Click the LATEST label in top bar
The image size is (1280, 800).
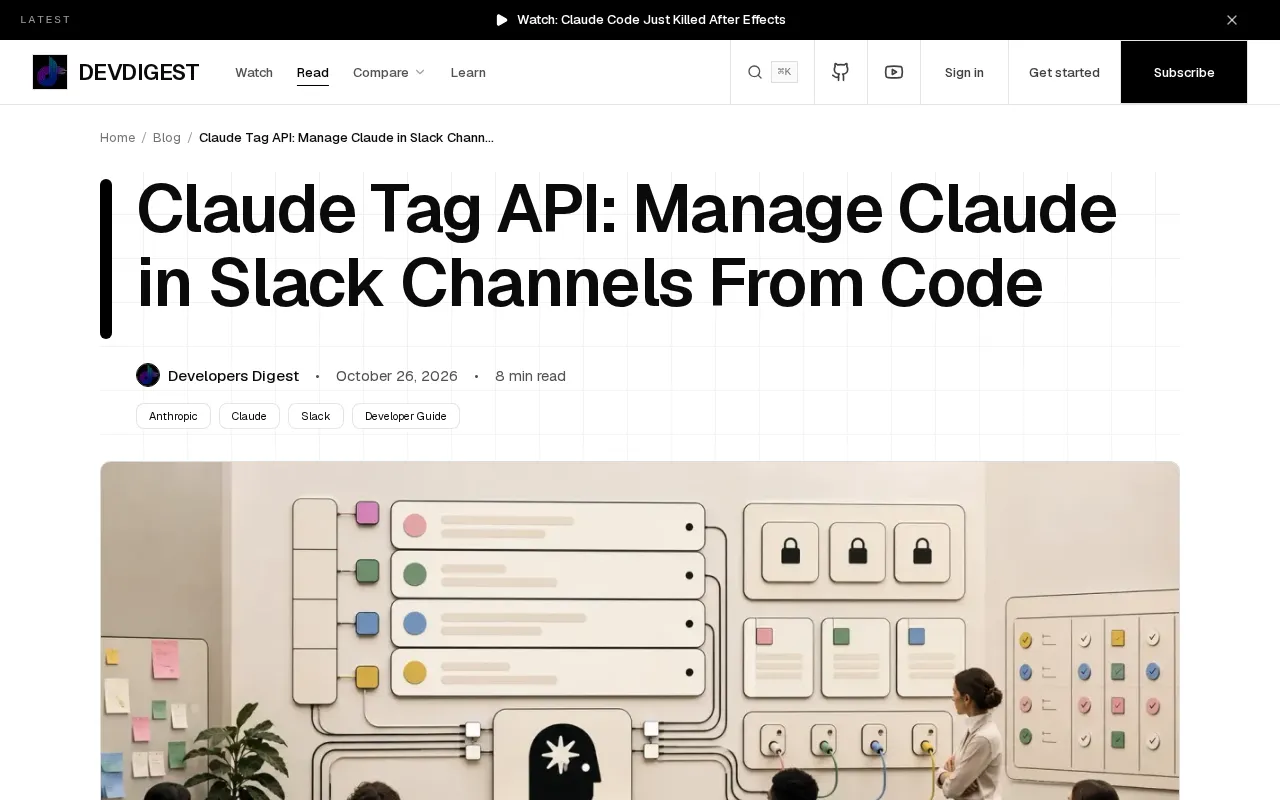(46, 20)
